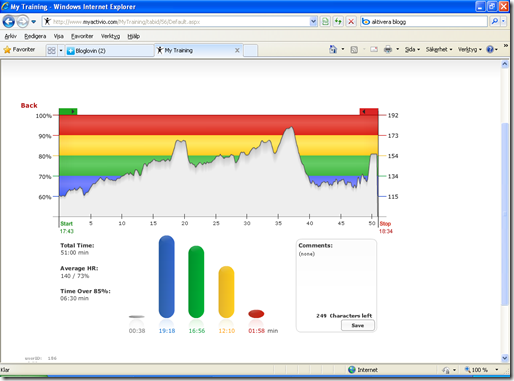
Task: Expand the zoom level dropdown arrow
Action: coord(497,370)
